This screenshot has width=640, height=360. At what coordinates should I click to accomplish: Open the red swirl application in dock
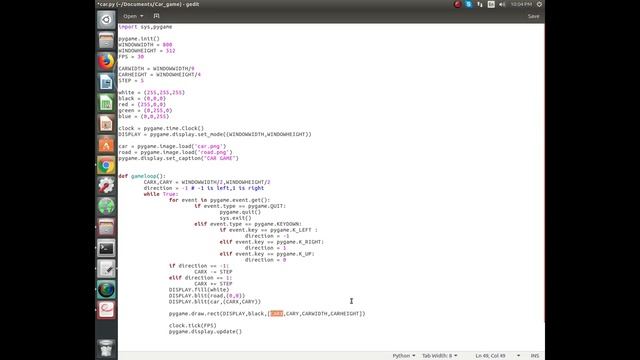tap(106, 310)
